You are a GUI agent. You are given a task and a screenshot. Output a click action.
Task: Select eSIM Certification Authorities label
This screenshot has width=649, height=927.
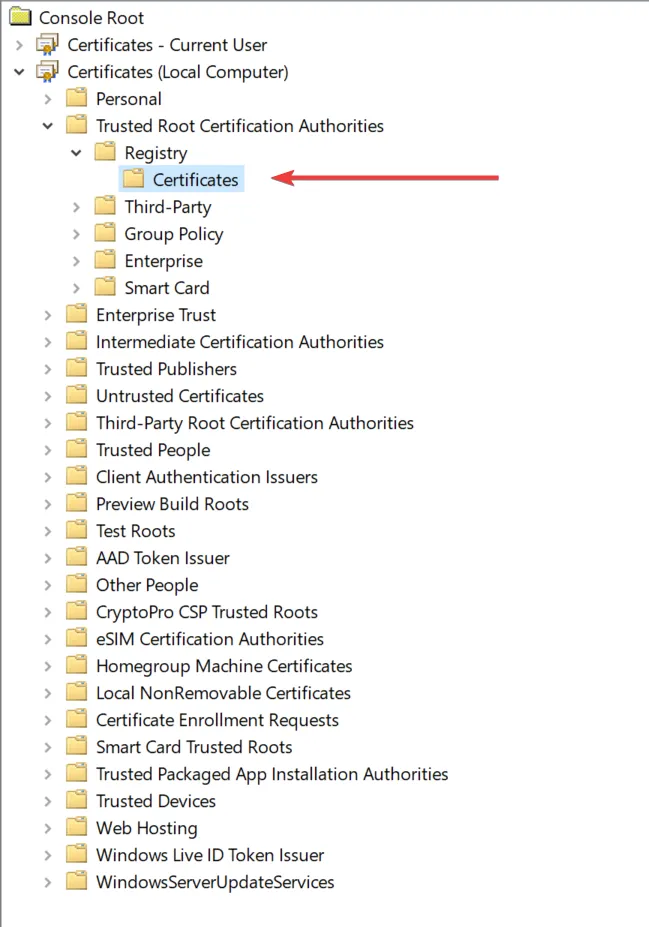tap(210, 638)
